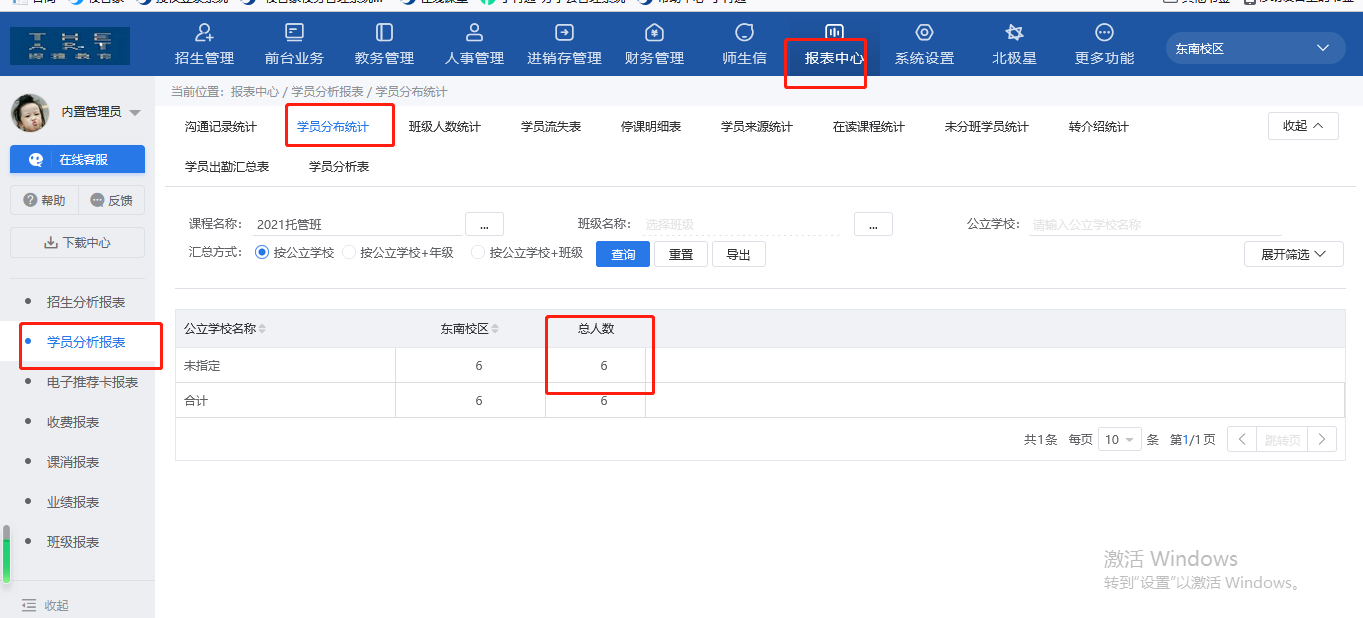Screen dimensions: 1363x618
Task: Open 课消报表 in sidebar
Action: tap(73, 462)
